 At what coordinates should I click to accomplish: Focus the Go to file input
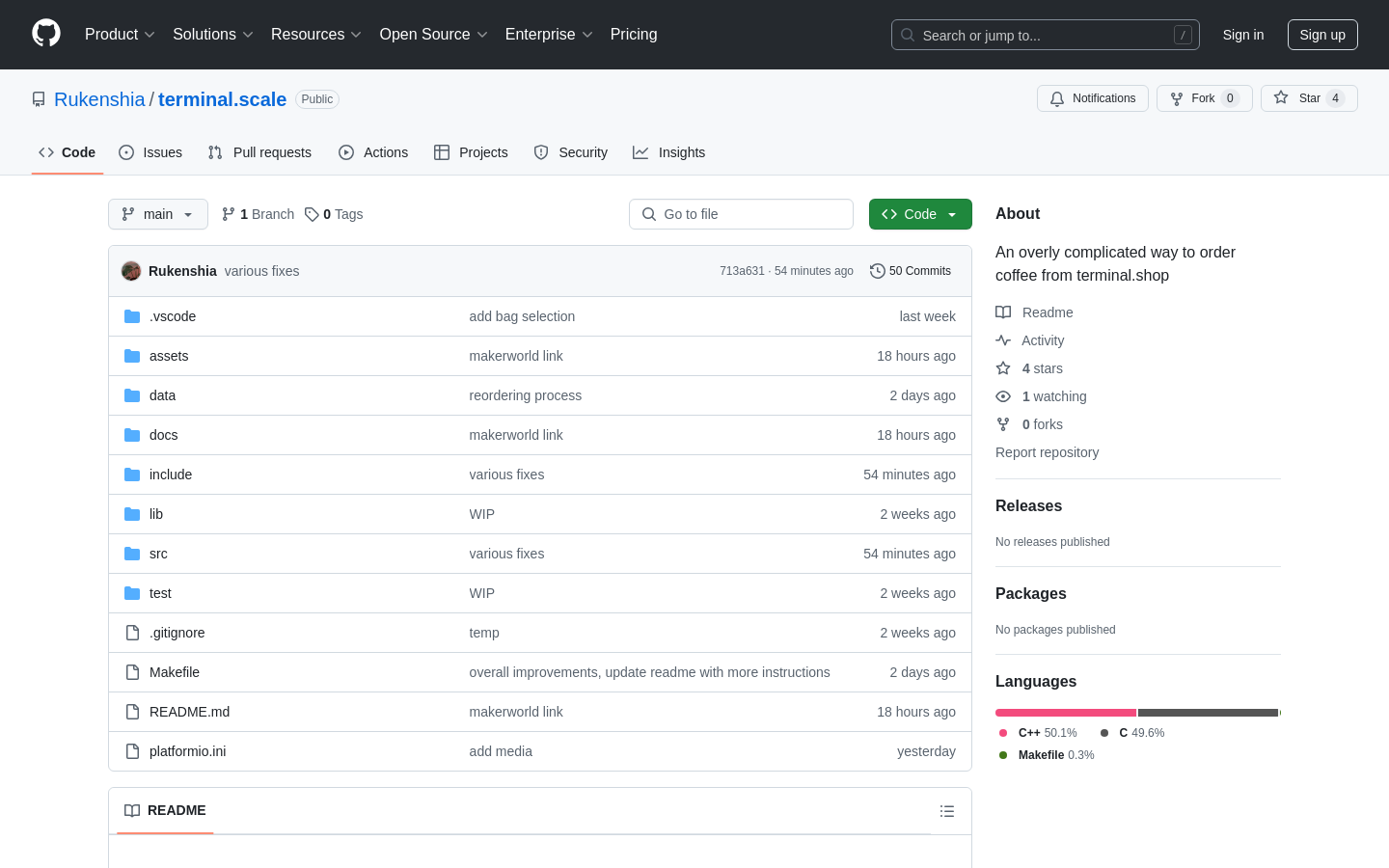tap(741, 214)
